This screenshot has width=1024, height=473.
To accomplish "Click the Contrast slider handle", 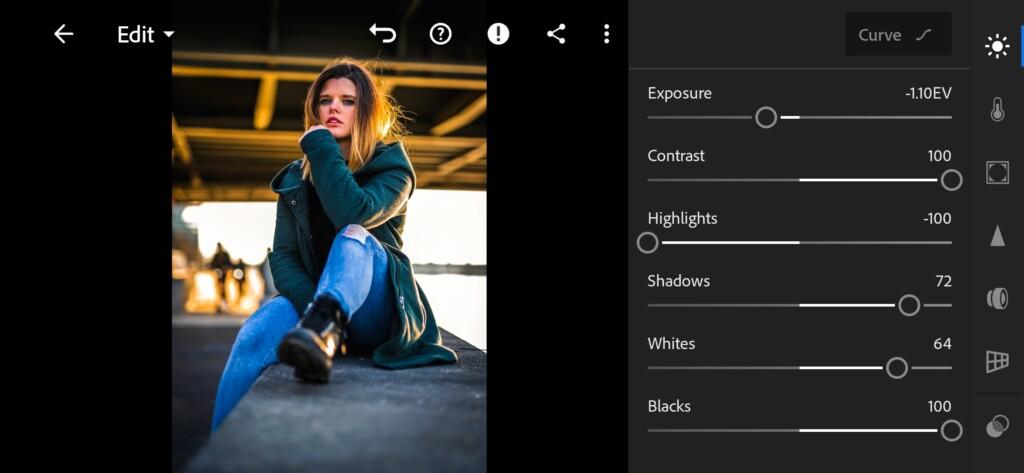I will (x=952, y=180).
